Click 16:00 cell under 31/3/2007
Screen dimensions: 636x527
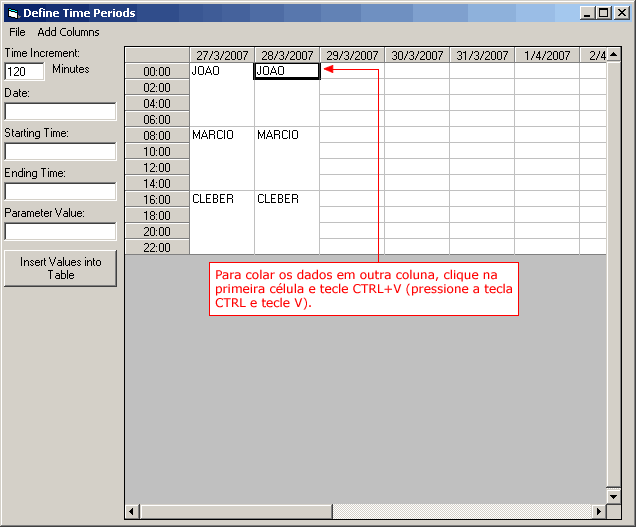pos(482,199)
